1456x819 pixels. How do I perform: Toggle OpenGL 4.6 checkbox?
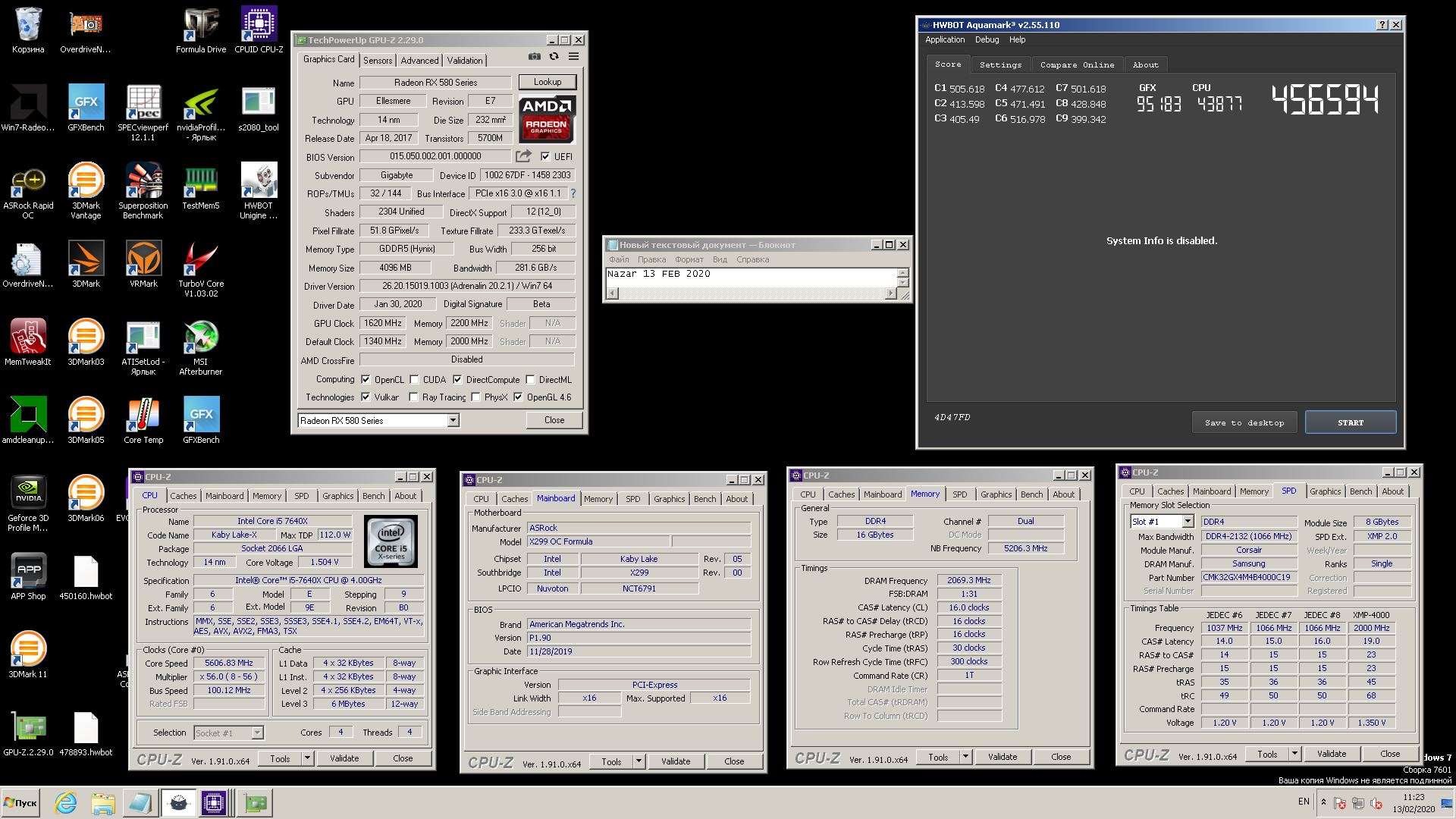(518, 397)
